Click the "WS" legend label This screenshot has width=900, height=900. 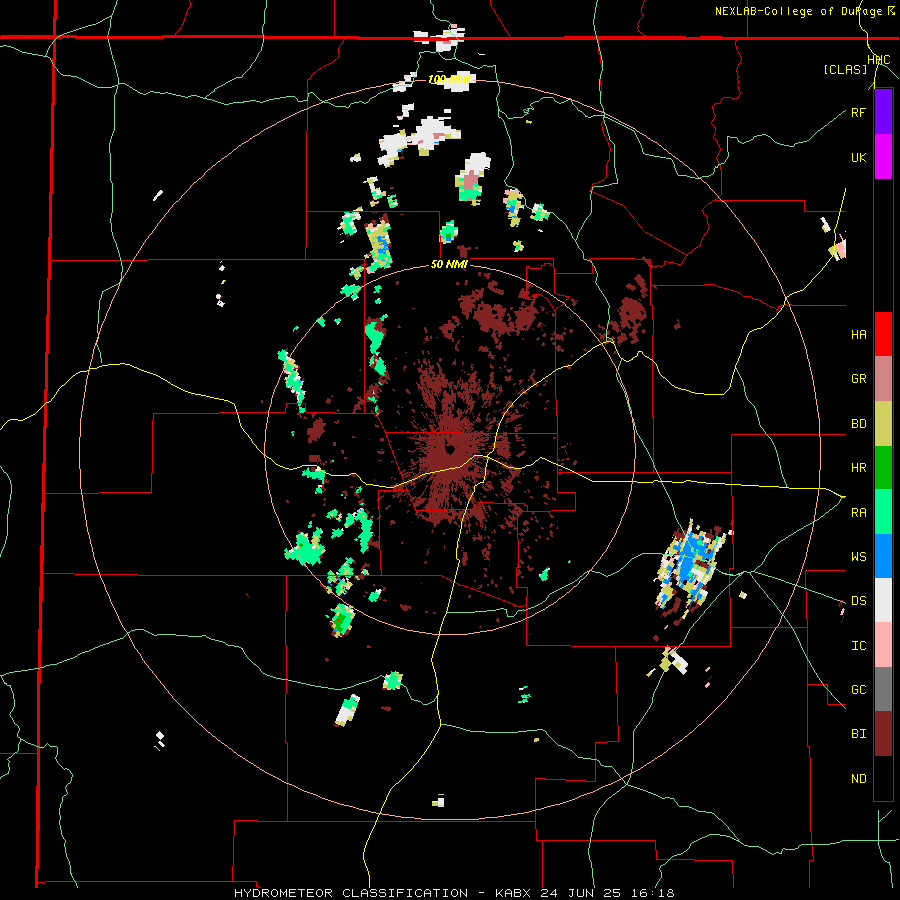point(858,557)
